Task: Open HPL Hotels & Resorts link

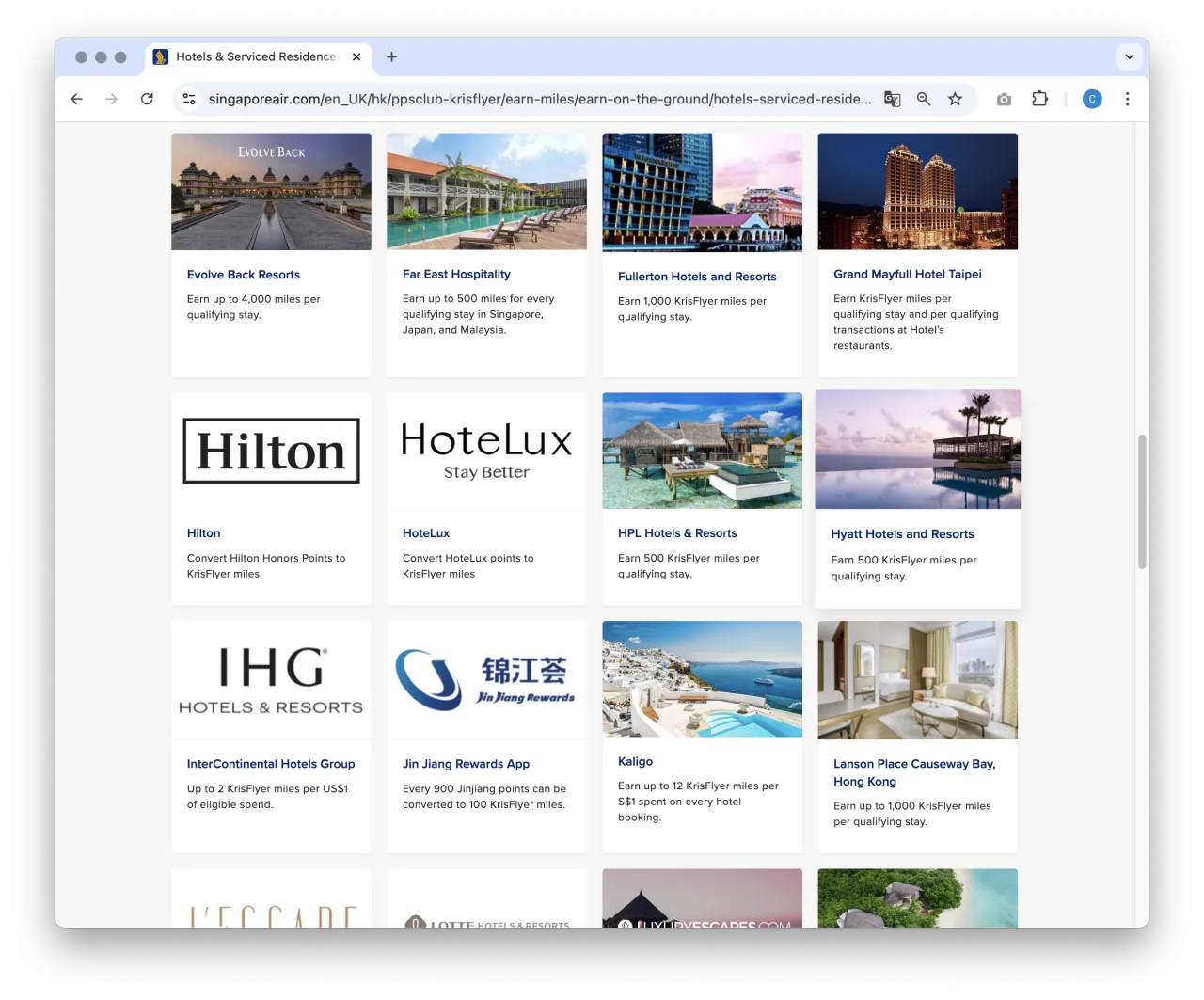Action: click(x=677, y=533)
